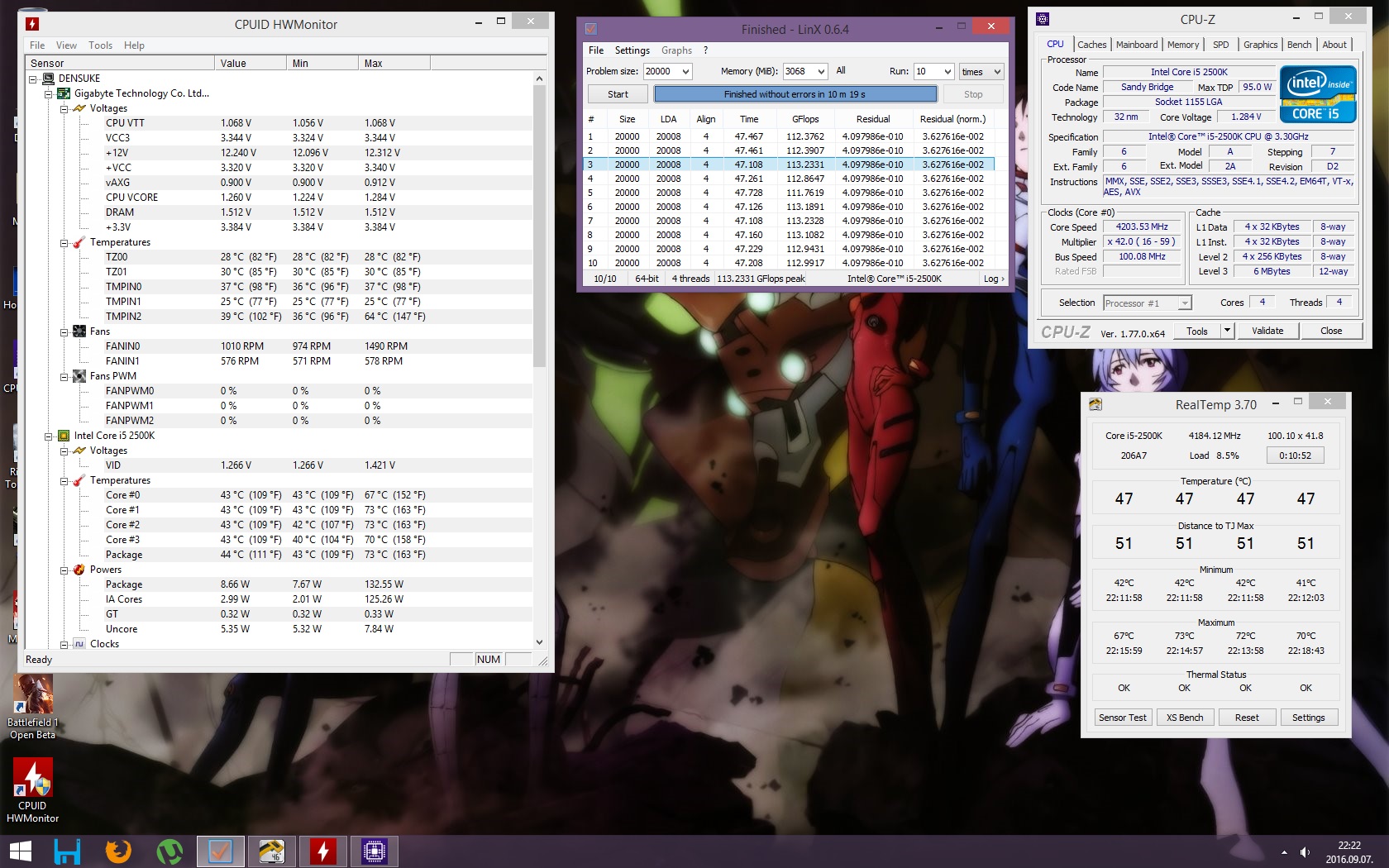
Task: Click the All memory button in LinX
Action: (x=841, y=71)
